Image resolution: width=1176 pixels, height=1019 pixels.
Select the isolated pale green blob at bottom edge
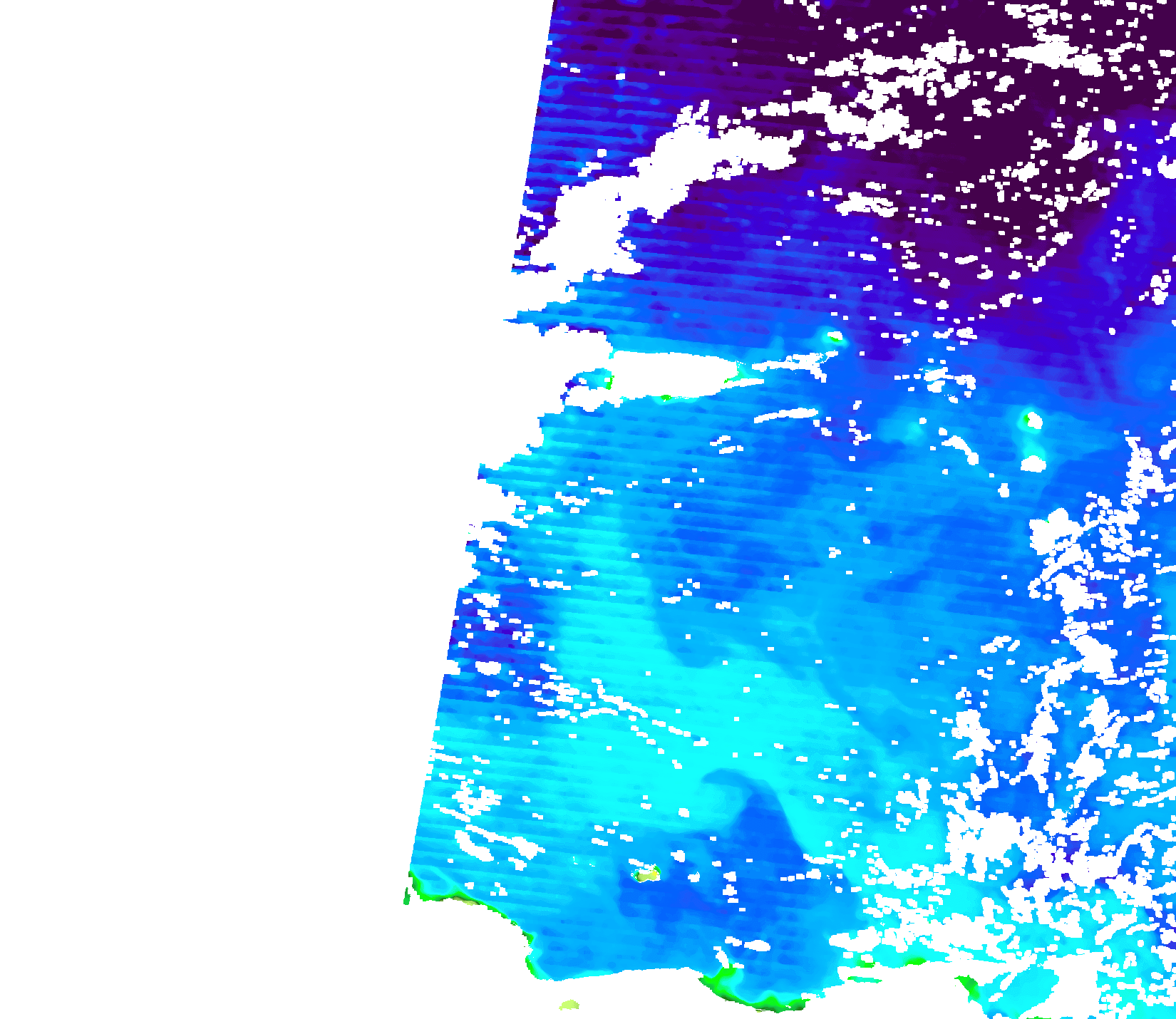click(x=569, y=1005)
